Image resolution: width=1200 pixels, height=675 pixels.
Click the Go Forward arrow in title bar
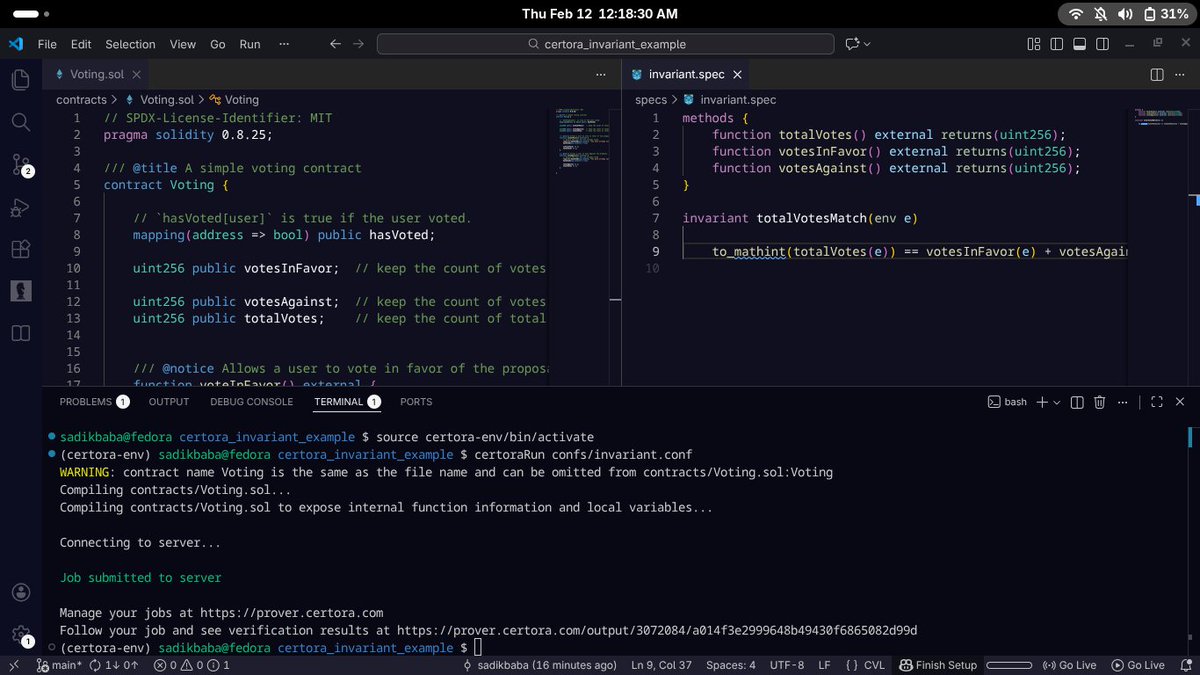tap(358, 44)
